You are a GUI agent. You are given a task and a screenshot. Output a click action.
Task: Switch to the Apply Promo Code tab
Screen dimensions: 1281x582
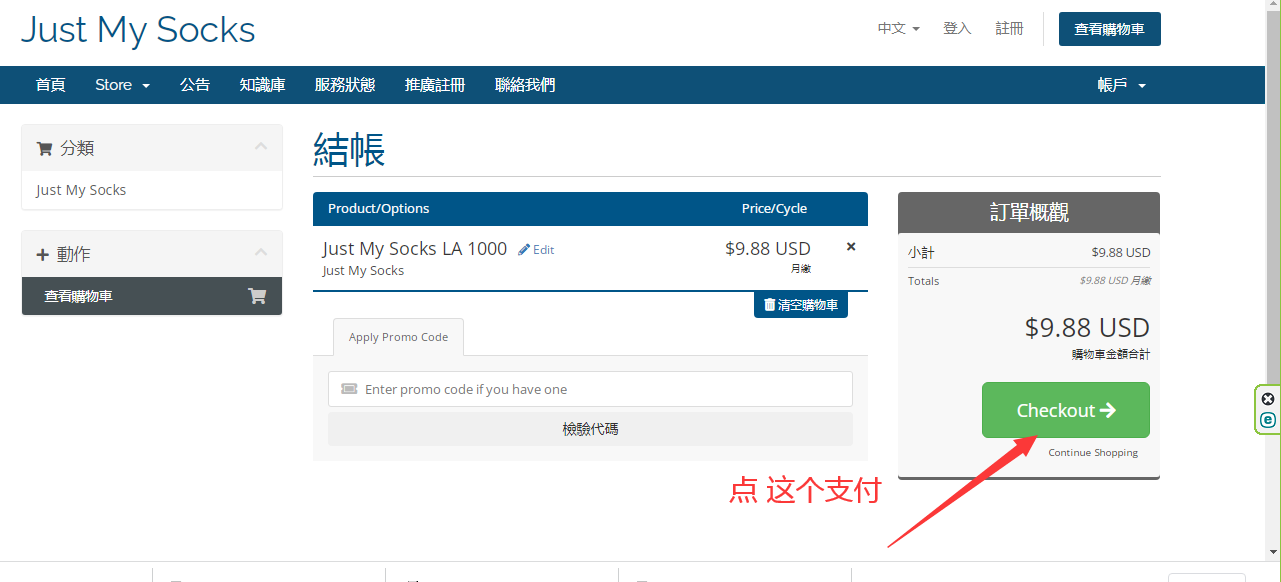pyautogui.click(x=398, y=337)
